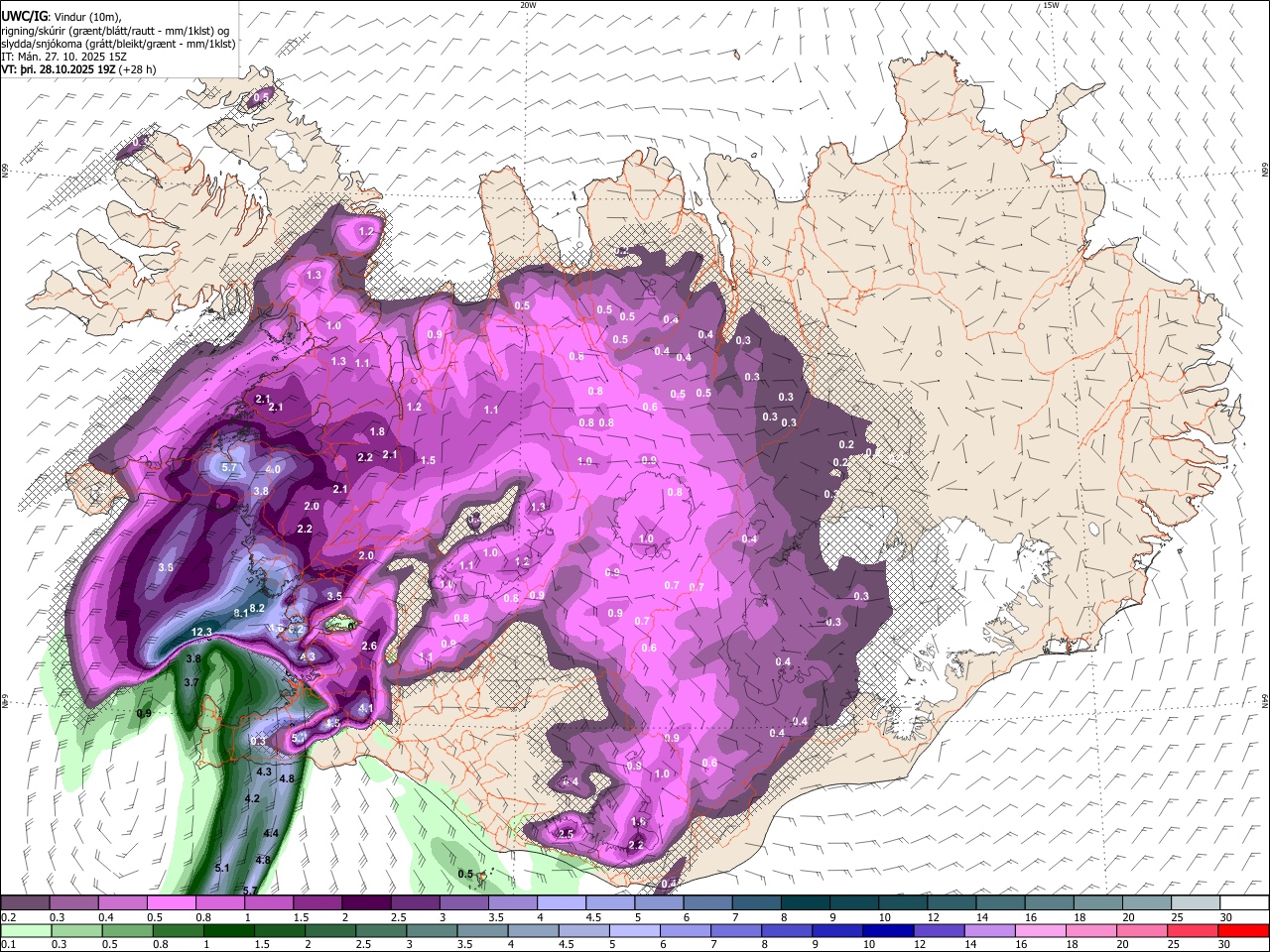Screen dimensions: 1270x952
Task: Click the "8.1" precipitation value
Action: [x=240, y=614]
